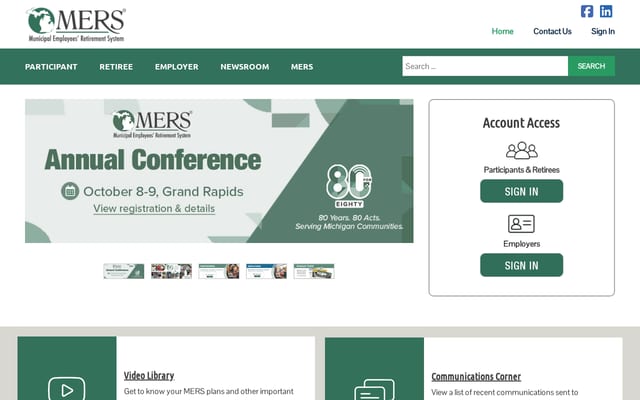This screenshot has height=400, width=640.
Task: Go to the Home link
Action: tap(502, 31)
